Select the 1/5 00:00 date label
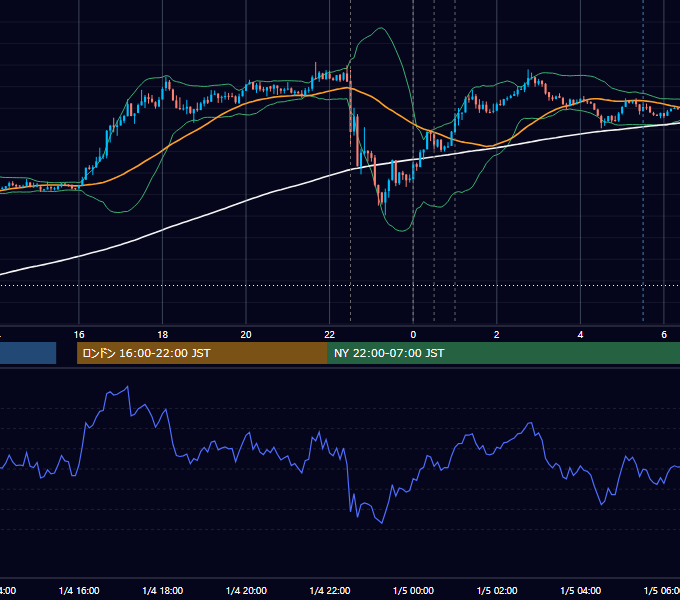Image resolution: width=680 pixels, height=600 pixels. point(413,591)
